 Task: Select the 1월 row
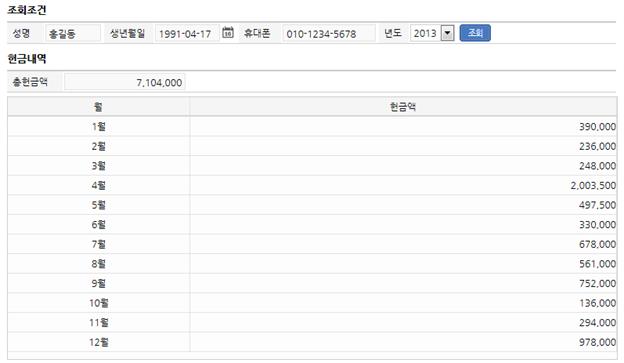[x=312, y=127]
